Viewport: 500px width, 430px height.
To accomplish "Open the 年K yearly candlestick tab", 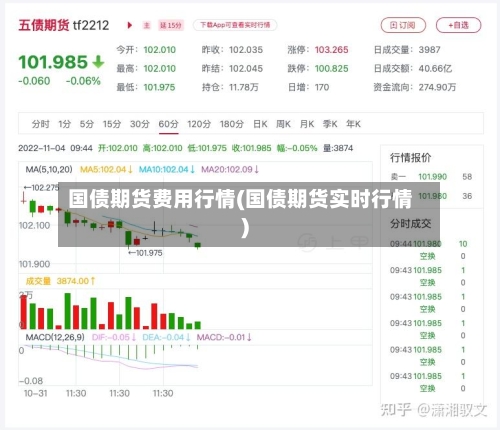I will 353,124.
